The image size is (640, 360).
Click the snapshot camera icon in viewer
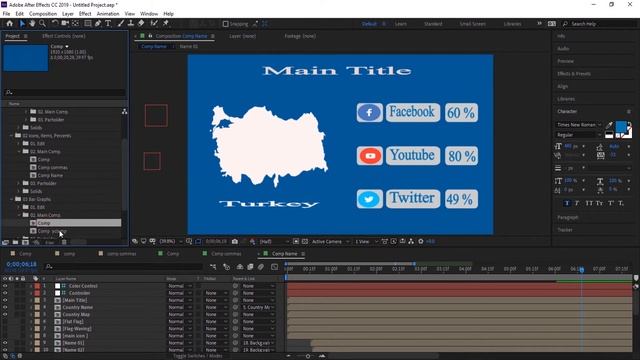click(235, 242)
